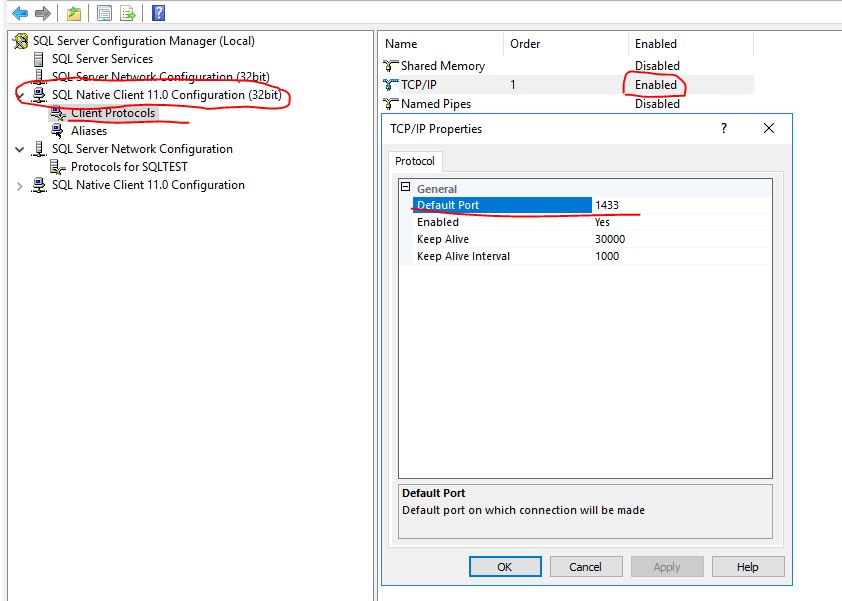This screenshot has width=842, height=601.
Task: Change the Enabled value Yes
Action: point(682,222)
